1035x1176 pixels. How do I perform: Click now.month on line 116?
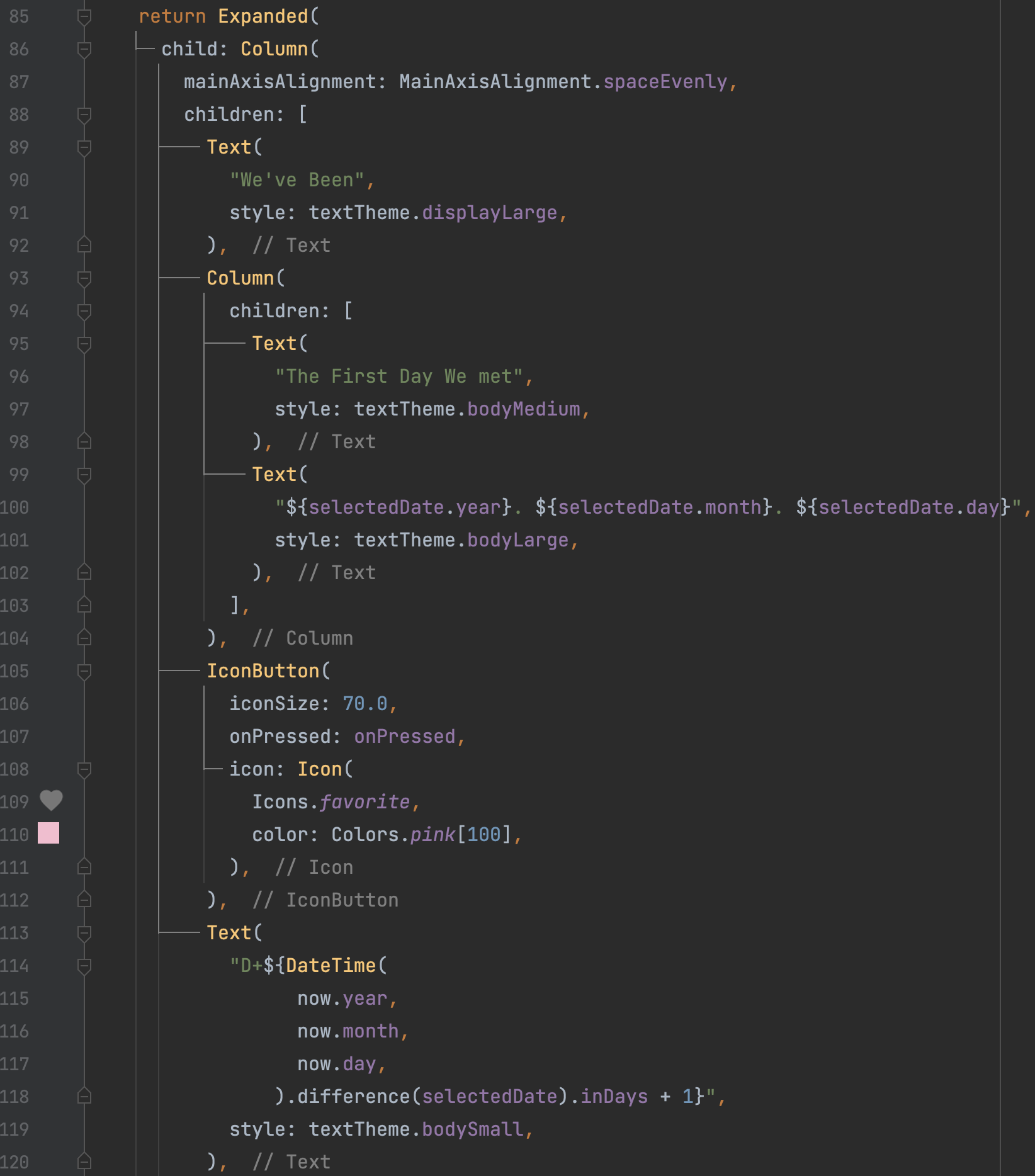348,1031
